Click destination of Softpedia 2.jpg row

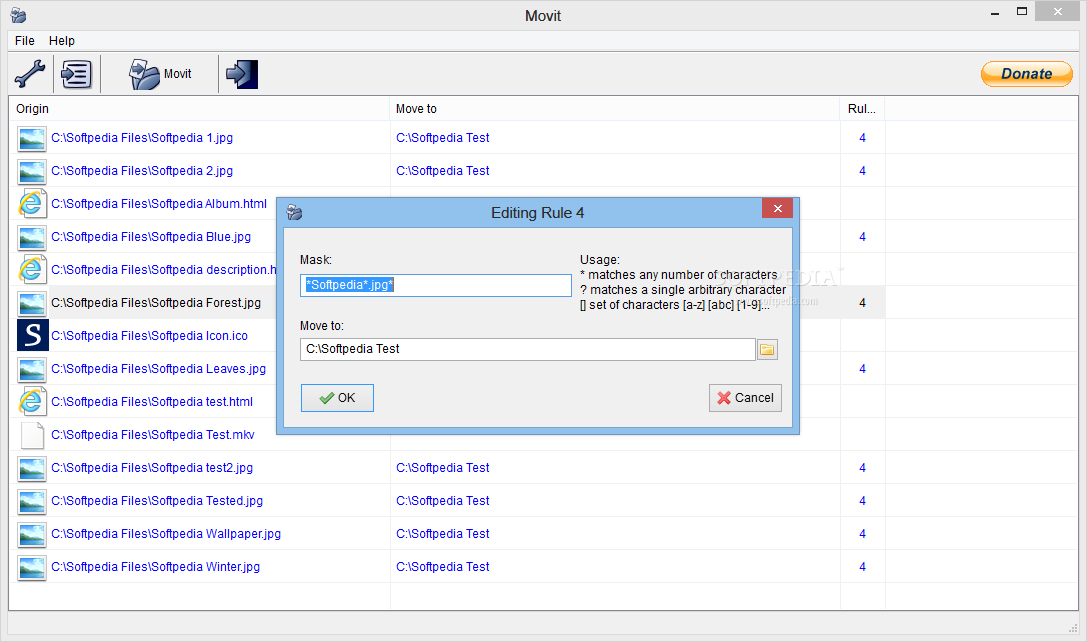[x=442, y=171]
